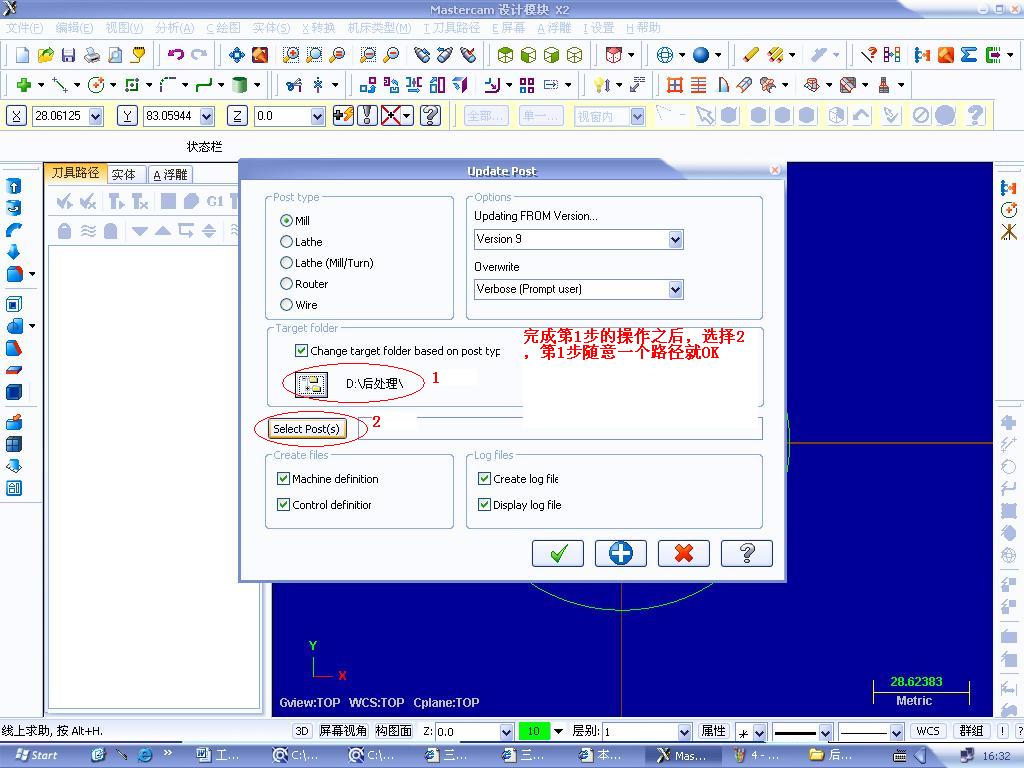Uncheck Machine definition checkbox
Viewport: 1024px width, 768px height.
(x=283, y=479)
